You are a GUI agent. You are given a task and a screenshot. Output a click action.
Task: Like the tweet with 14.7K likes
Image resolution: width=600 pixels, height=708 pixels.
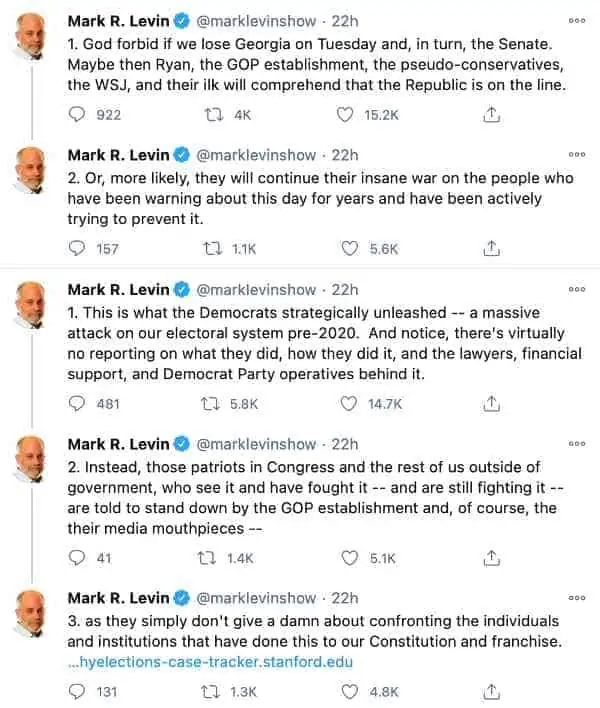pyautogui.click(x=348, y=403)
